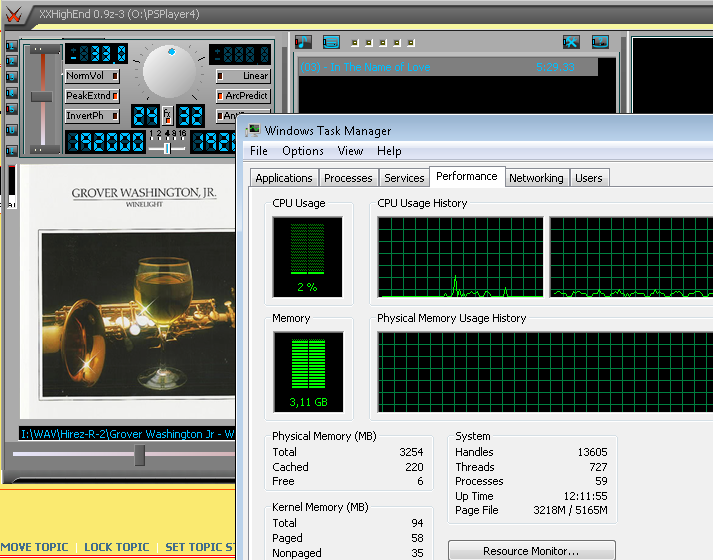Viewport: 713px width, 560px height.
Task: Click the Memory 3,11 GB meter
Action: click(x=308, y=372)
